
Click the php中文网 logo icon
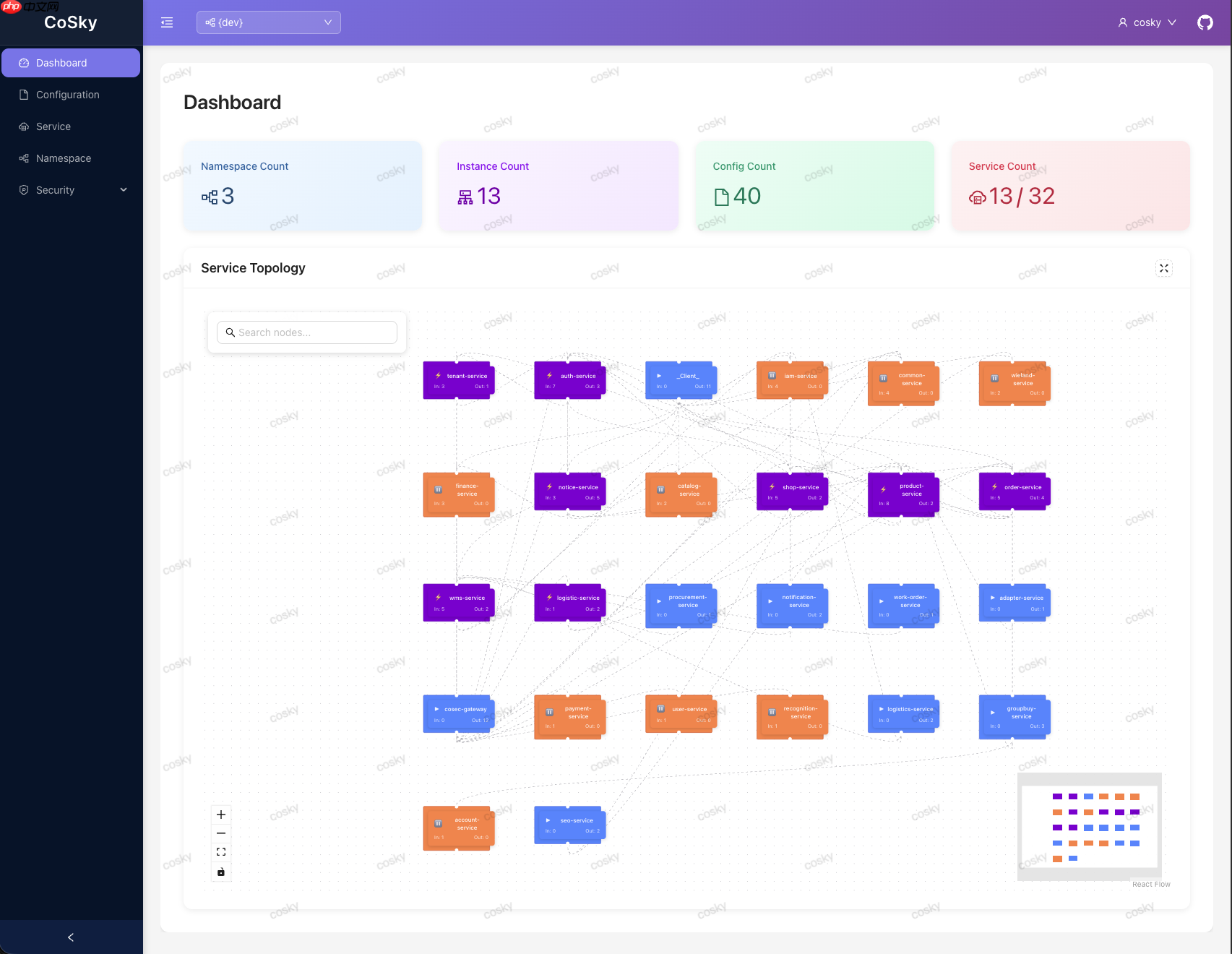(12, 7)
